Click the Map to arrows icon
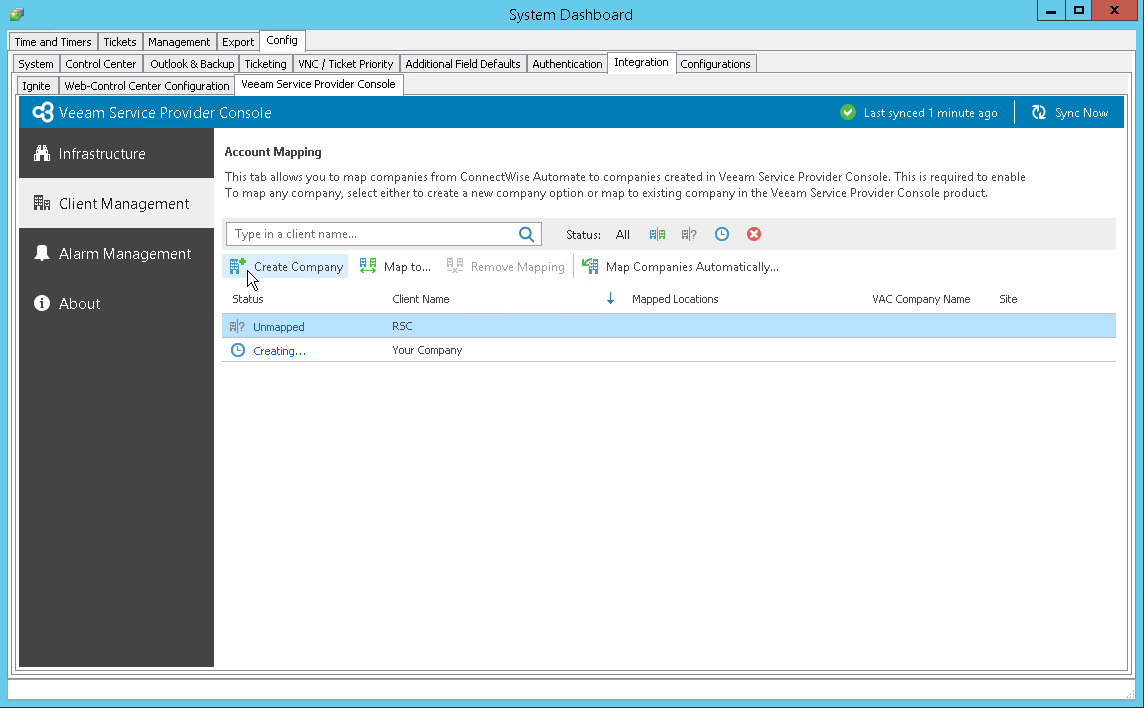The width and height of the screenshot is (1144, 708). [x=368, y=266]
